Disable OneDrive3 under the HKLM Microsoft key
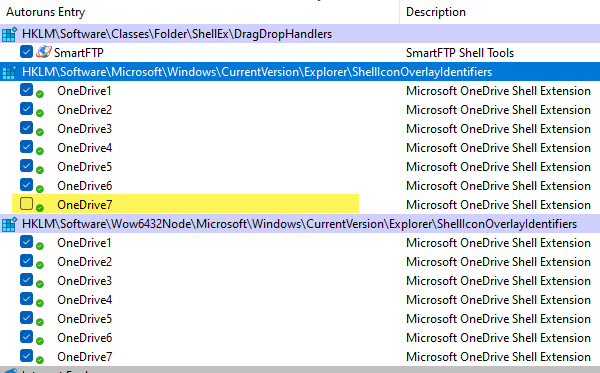 [26, 127]
